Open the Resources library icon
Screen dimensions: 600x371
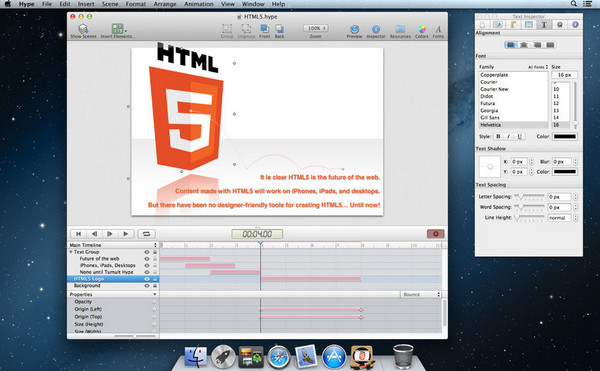(400, 31)
